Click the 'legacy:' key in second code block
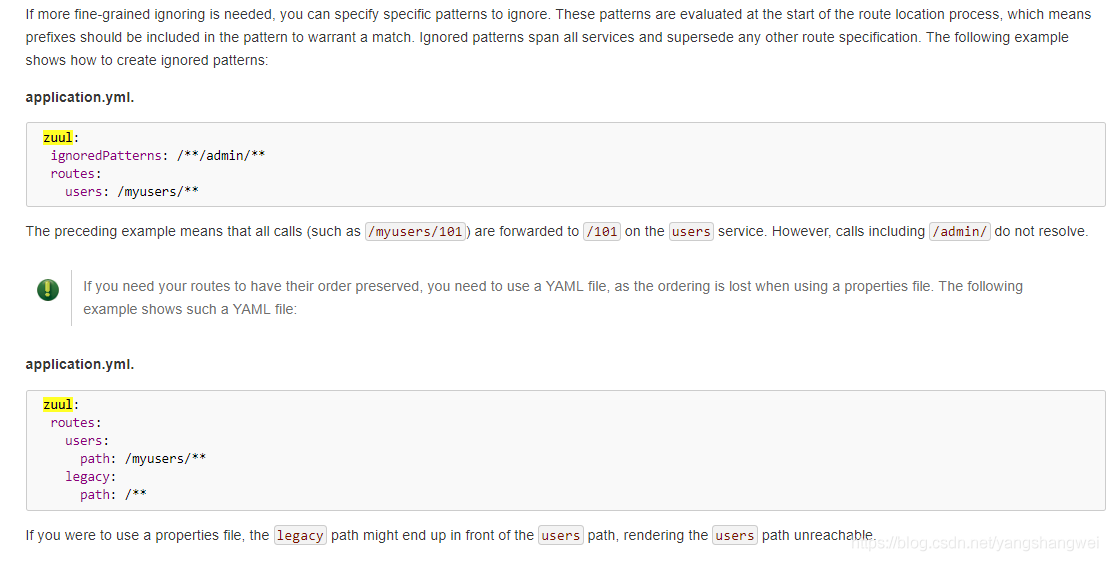1108x561 pixels. [91, 476]
